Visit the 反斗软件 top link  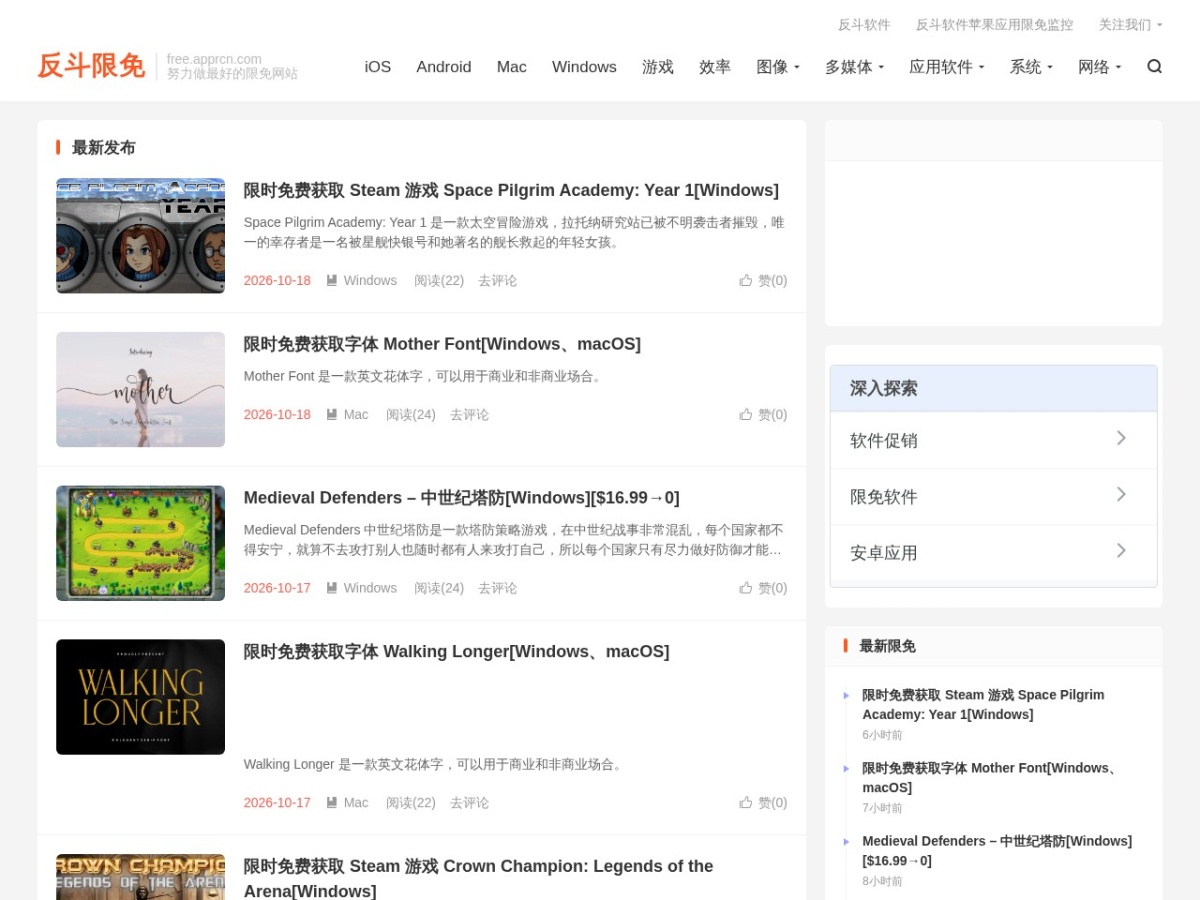[x=864, y=25]
